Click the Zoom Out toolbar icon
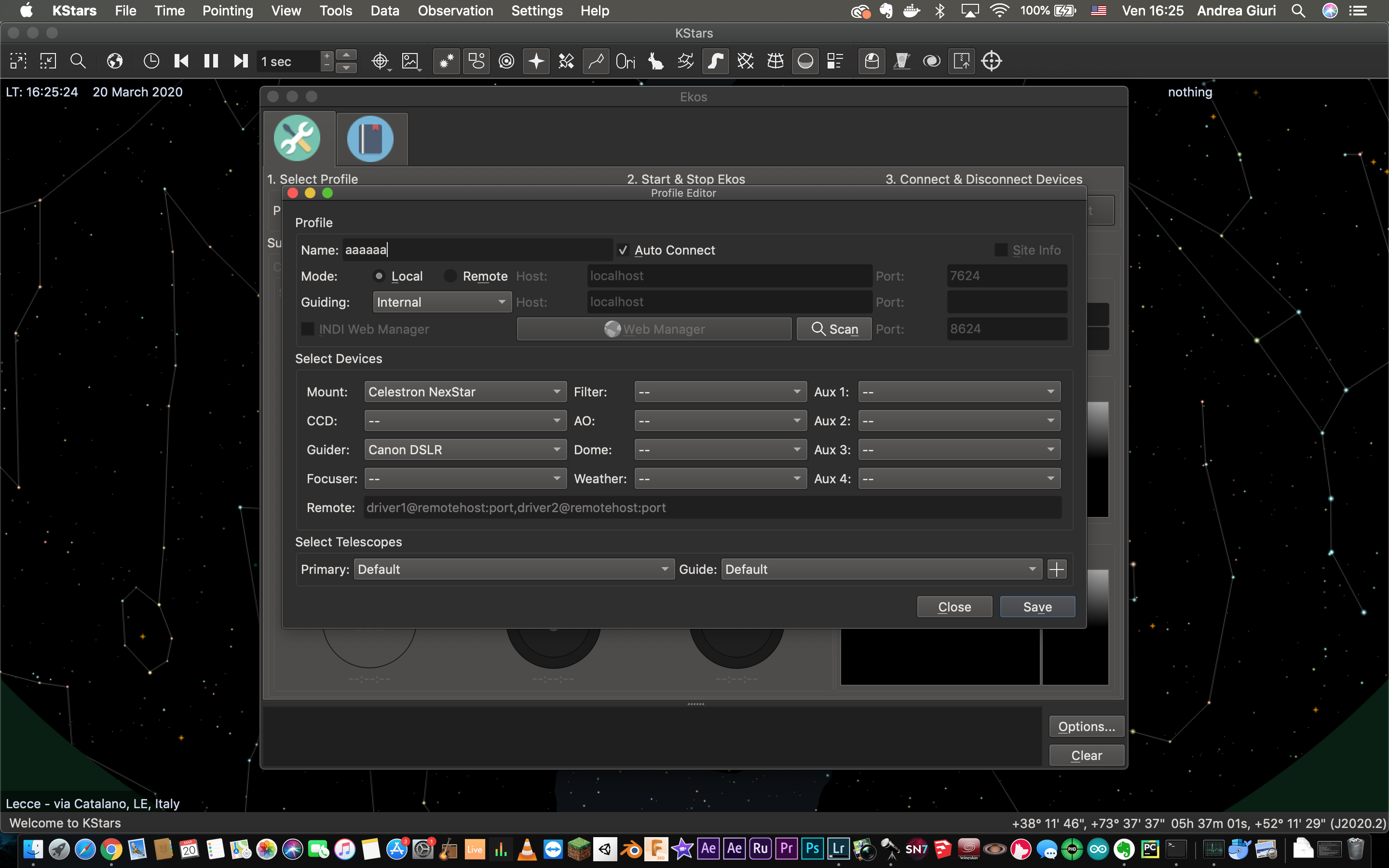Image resolution: width=1389 pixels, height=868 pixels. [x=48, y=61]
